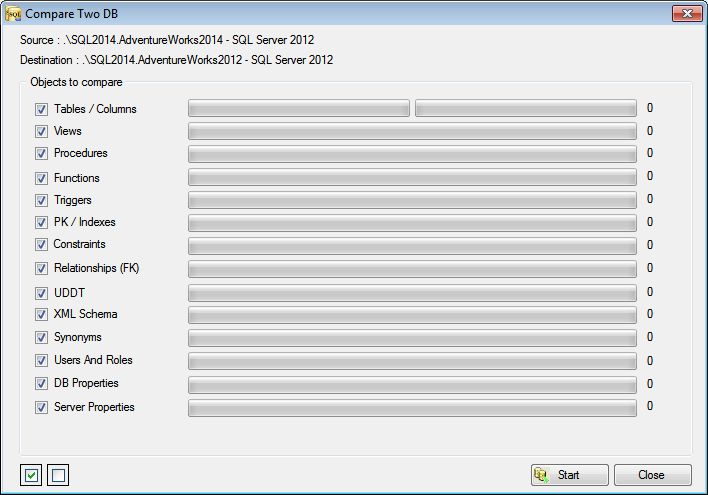708x495 pixels.
Task: Click the first Tables / Columns progress bar
Action: [299, 108]
